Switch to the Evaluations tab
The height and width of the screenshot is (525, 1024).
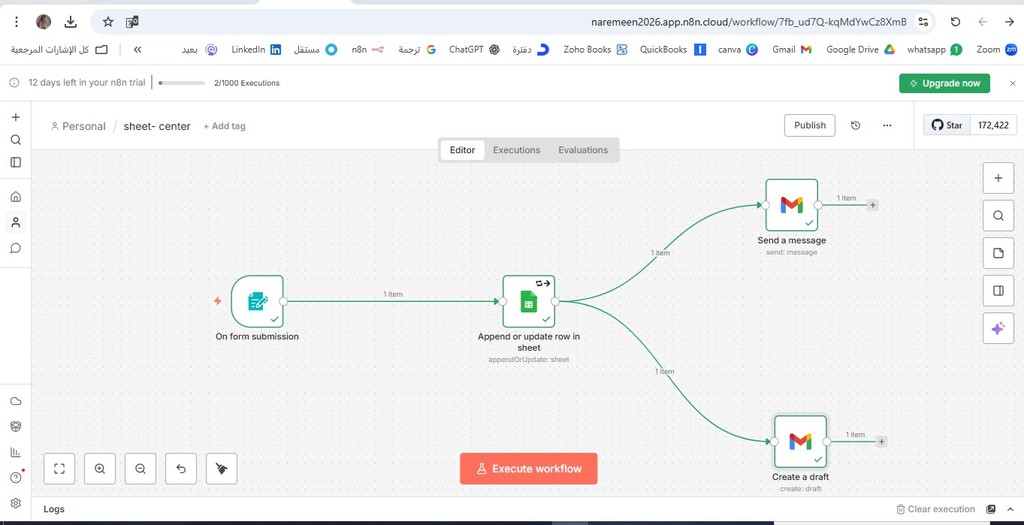[583, 150]
